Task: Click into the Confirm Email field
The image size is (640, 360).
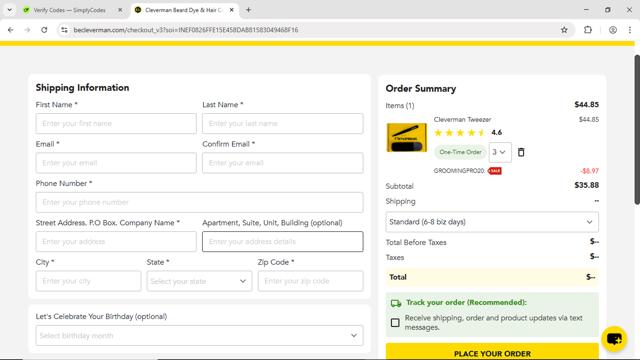Action: [x=282, y=163]
